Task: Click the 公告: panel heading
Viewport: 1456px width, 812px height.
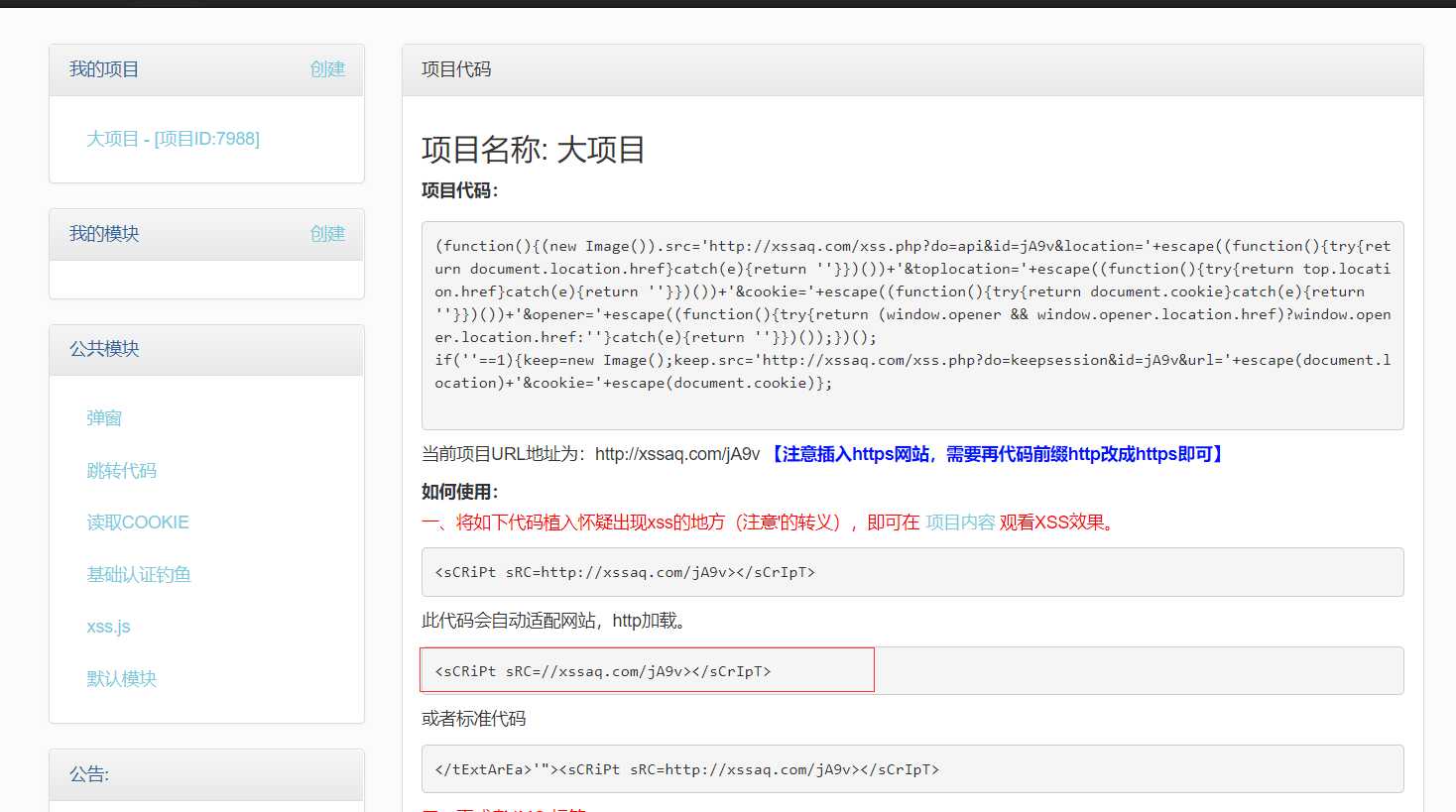Action: (89, 774)
